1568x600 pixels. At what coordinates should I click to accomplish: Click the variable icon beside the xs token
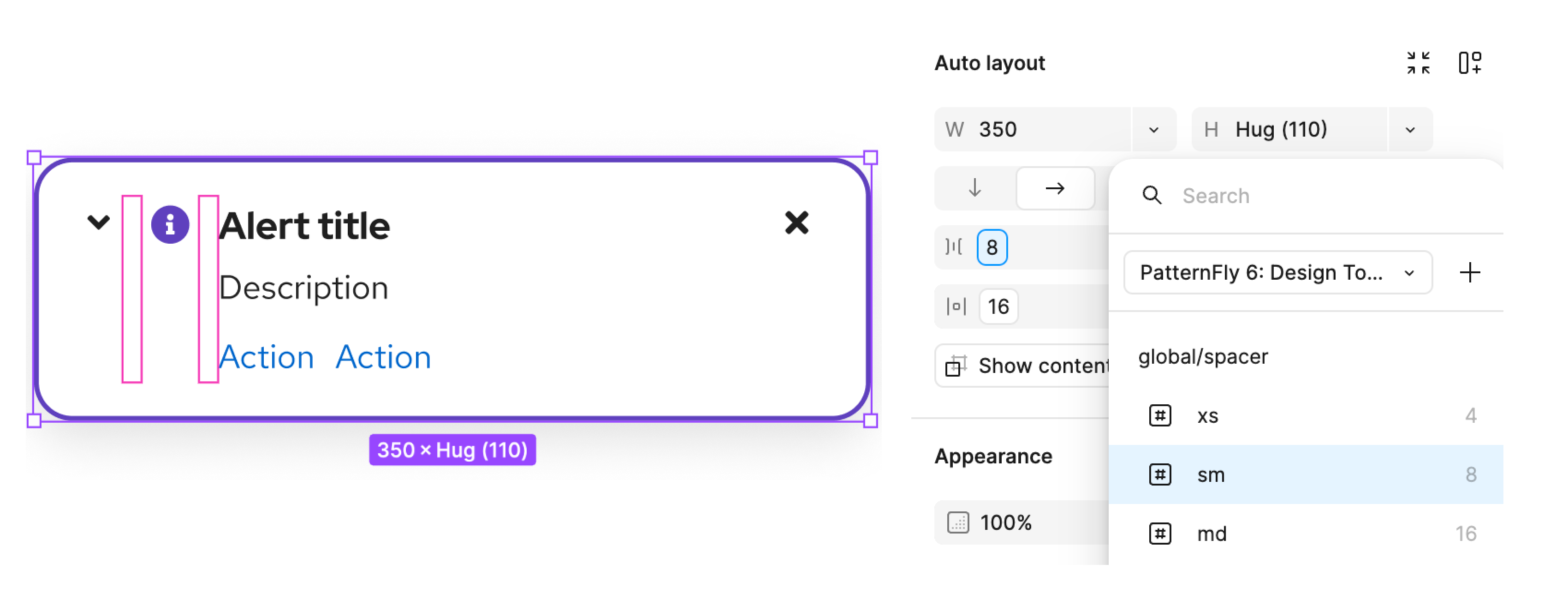click(x=1160, y=415)
